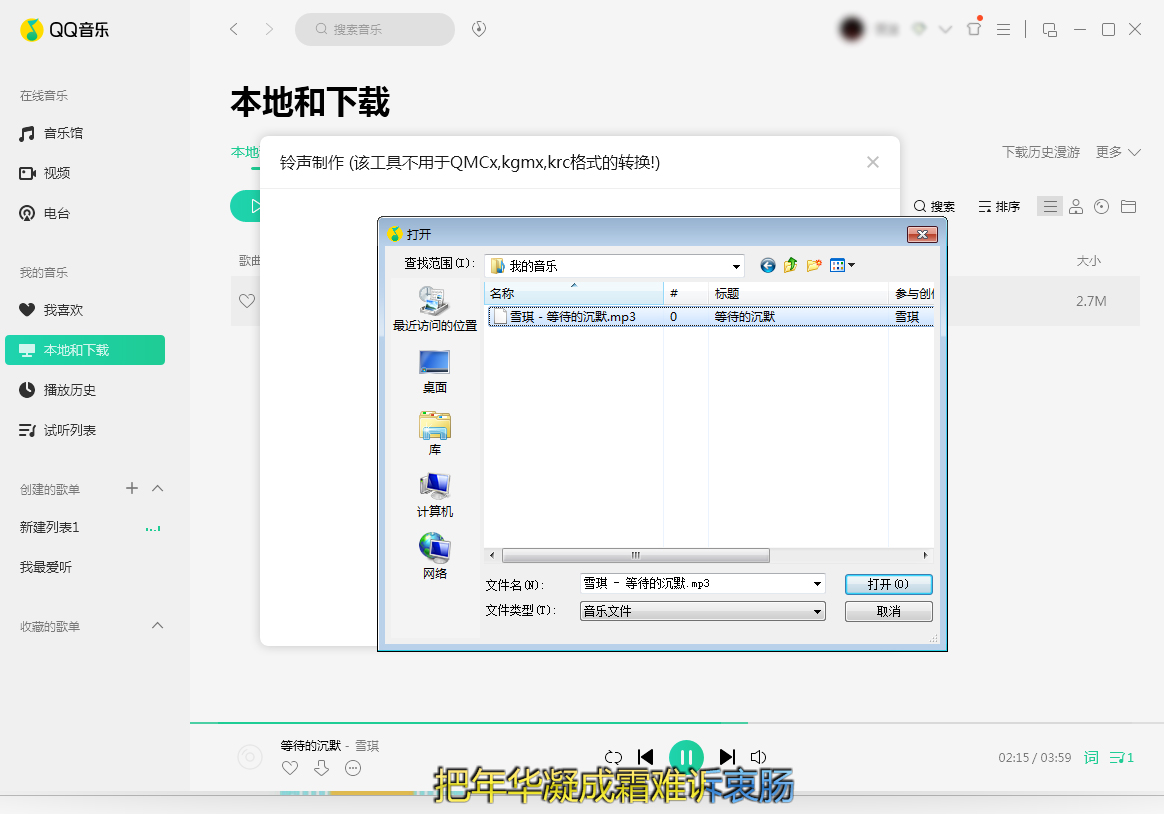Open the song list view icon
The image size is (1164, 814).
coord(1049,206)
